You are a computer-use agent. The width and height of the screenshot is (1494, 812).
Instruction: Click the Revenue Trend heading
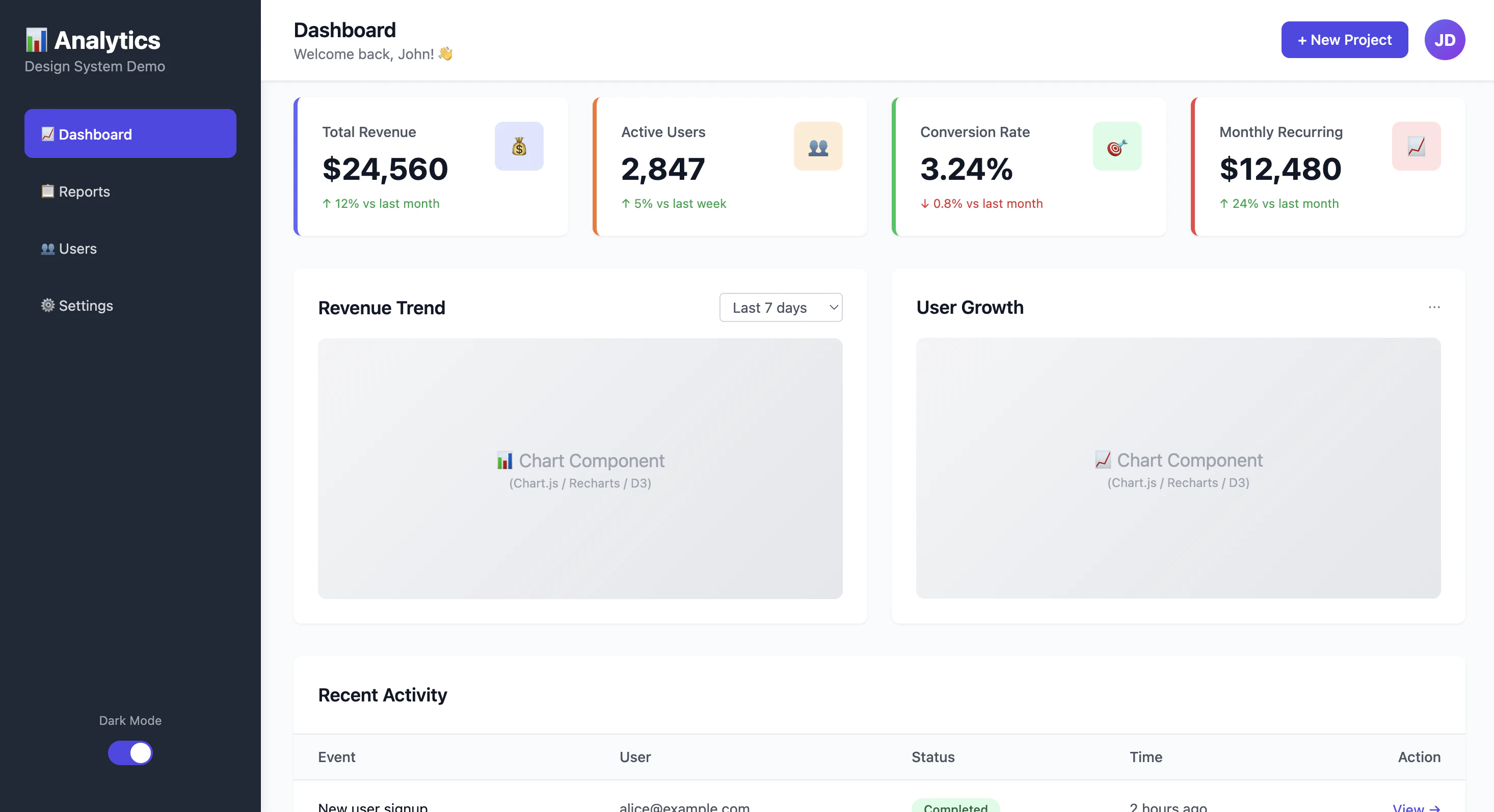[382, 307]
